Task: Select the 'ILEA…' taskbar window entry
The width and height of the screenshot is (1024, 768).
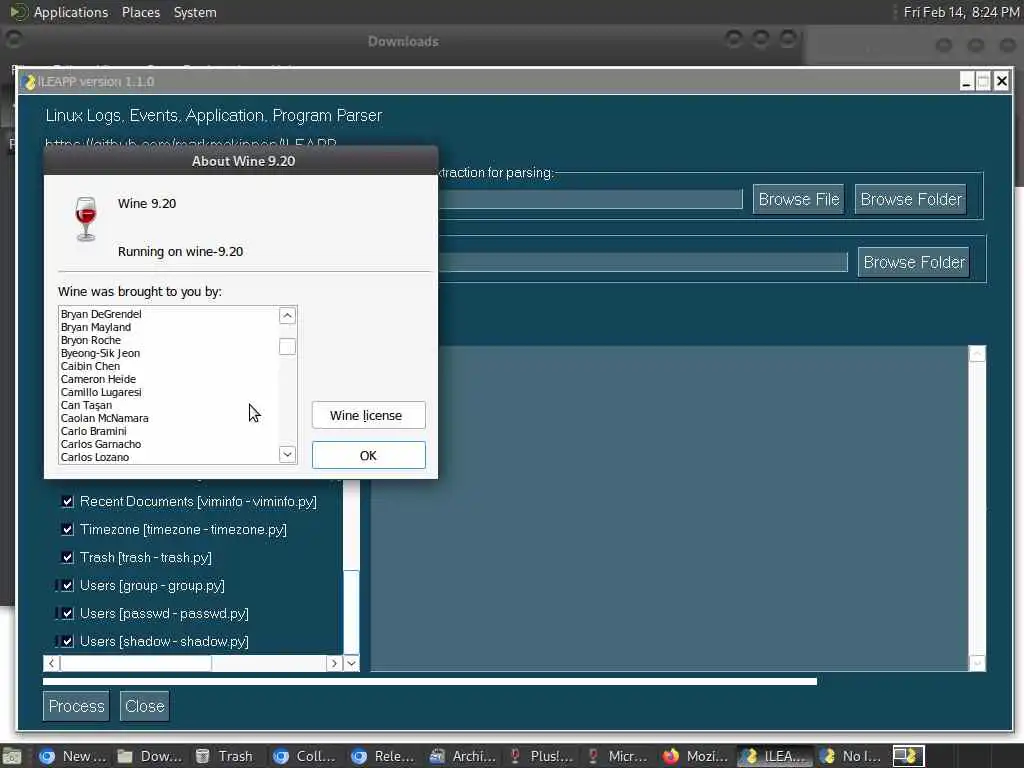Action: (775, 756)
